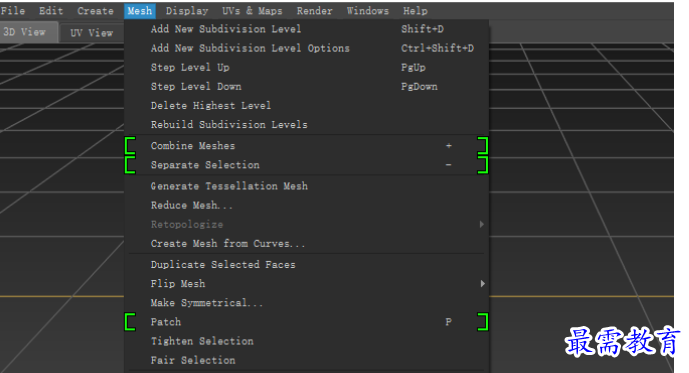
Task: Choose Rebuild Subdivision Levels
Action: (x=307, y=125)
